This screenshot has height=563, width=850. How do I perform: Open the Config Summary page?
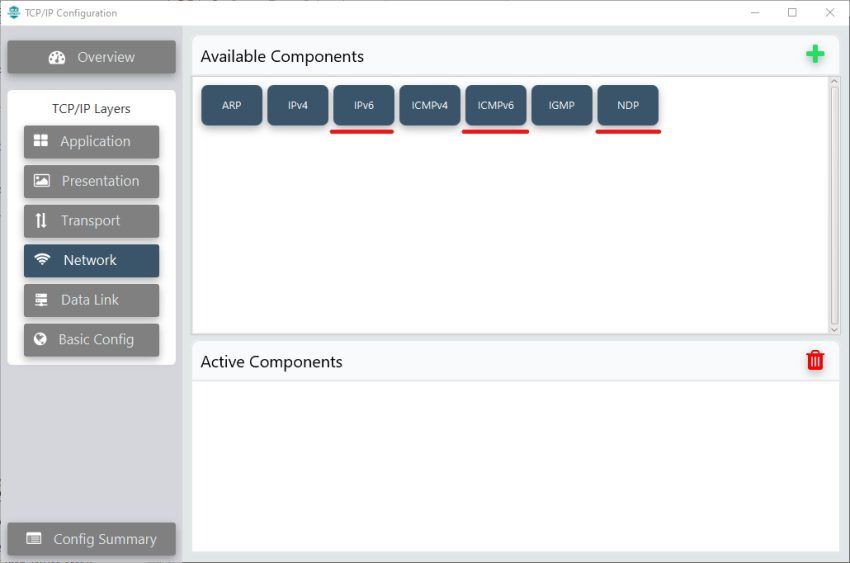coord(92,539)
